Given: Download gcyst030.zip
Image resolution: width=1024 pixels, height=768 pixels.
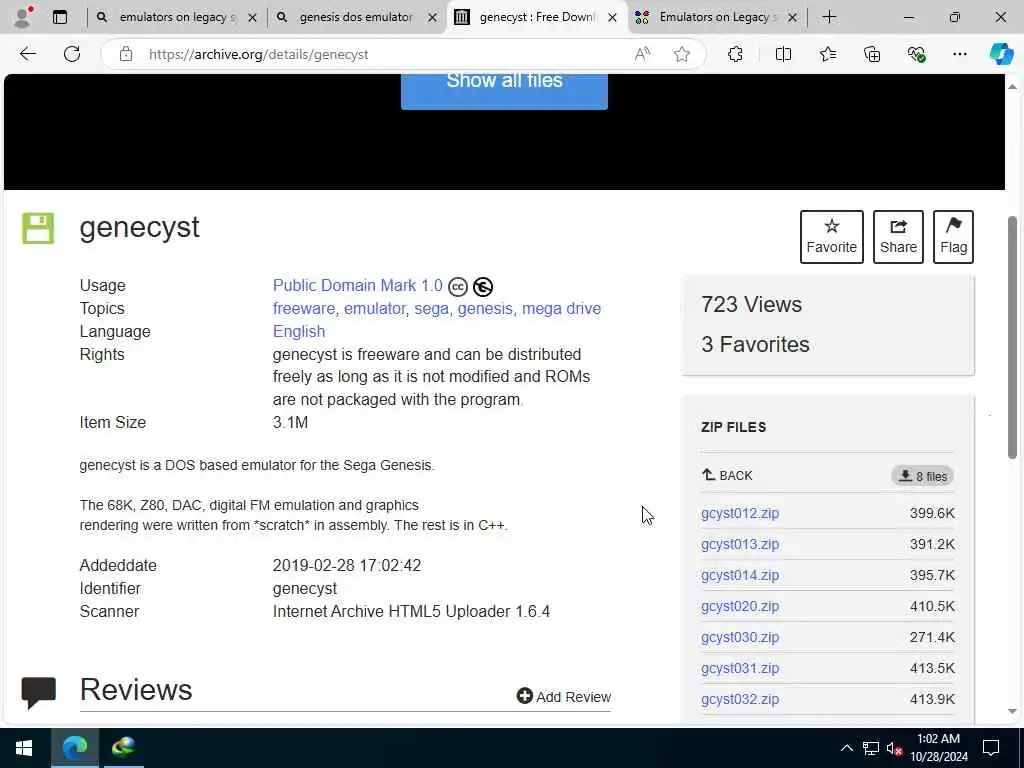Looking at the screenshot, I should (740, 637).
